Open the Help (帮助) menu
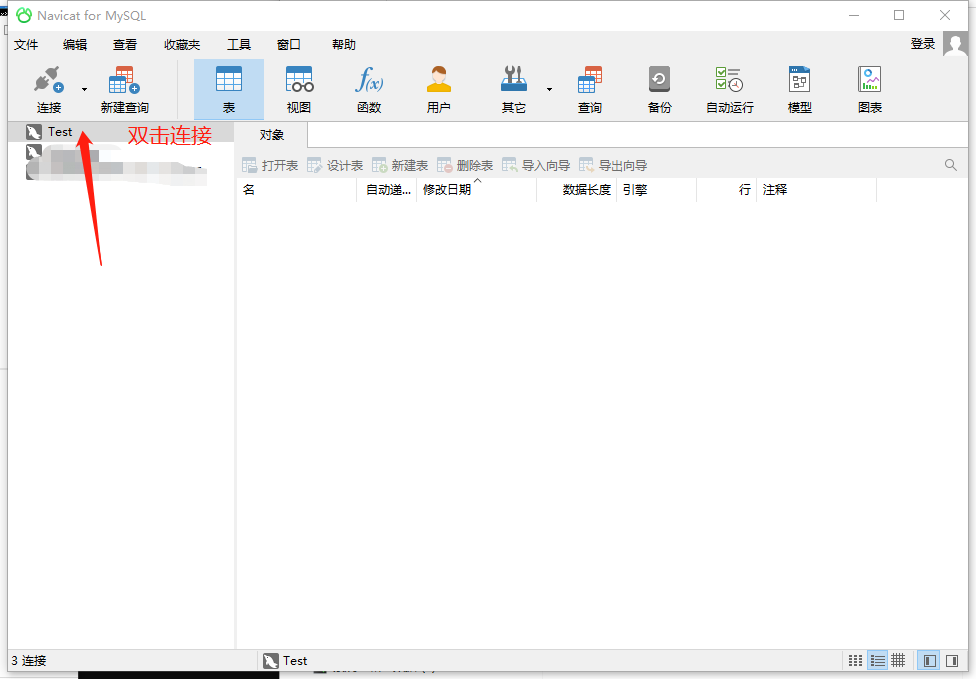The image size is (976, 679). [x=344, y=45]
